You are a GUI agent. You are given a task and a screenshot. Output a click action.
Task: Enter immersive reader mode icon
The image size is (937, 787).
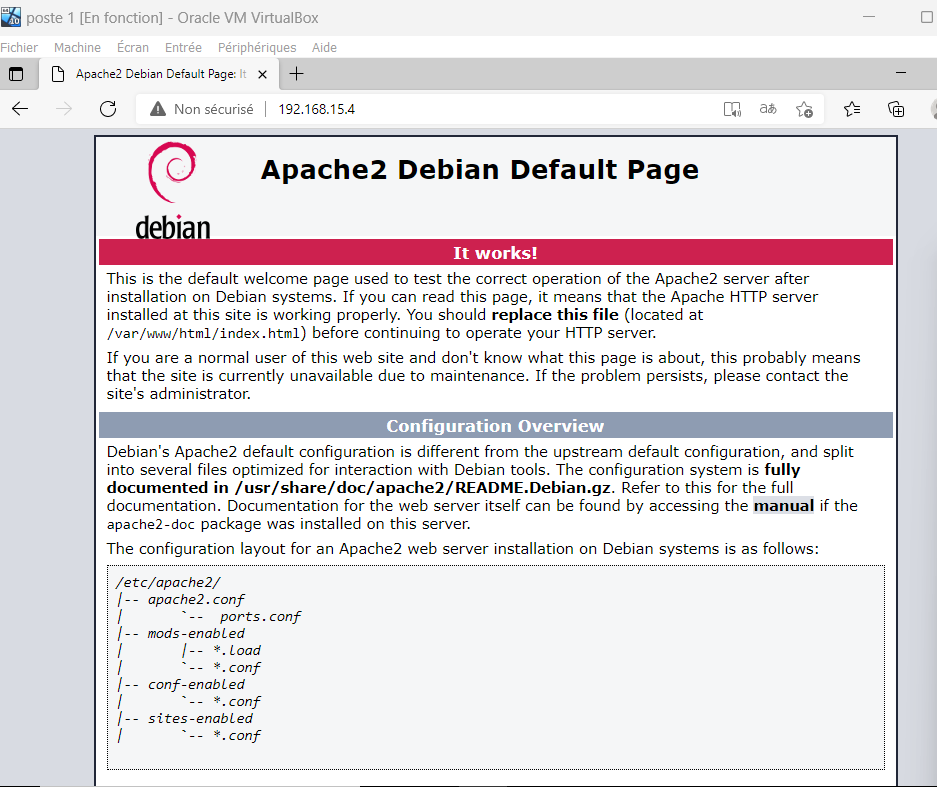point(732,109)
